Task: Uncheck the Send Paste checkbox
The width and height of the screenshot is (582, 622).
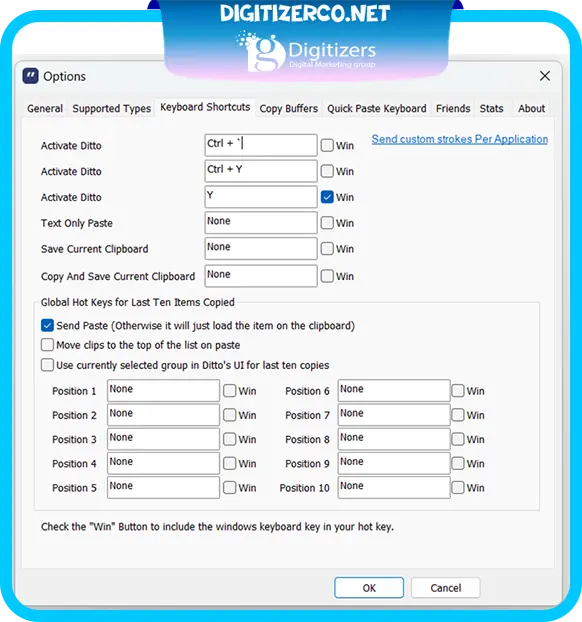Action: (x=47, y=325)
